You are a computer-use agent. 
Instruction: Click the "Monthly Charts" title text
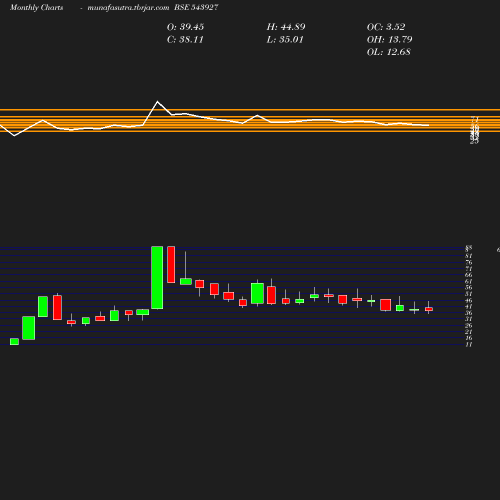click(x=37, y=8)
